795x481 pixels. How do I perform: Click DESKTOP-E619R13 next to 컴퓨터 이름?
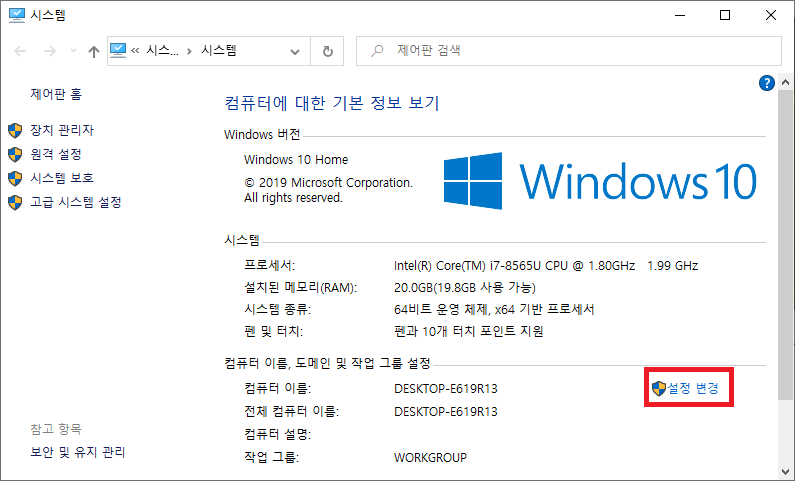(x=446, y=389)
